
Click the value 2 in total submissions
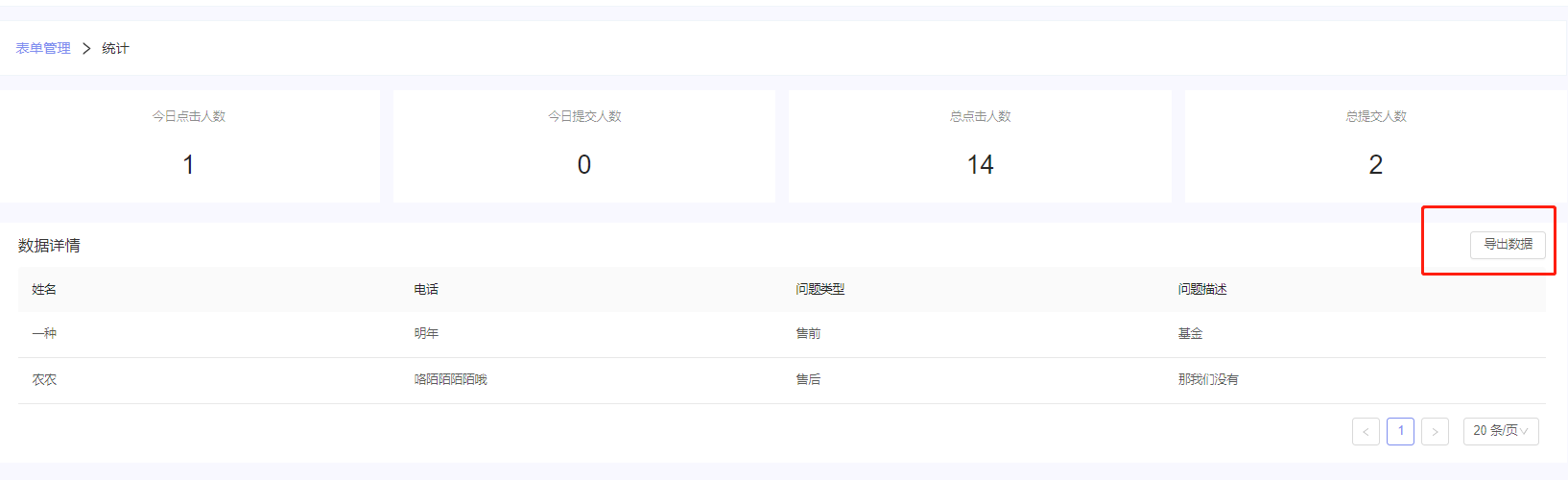tap(1376, 165)
